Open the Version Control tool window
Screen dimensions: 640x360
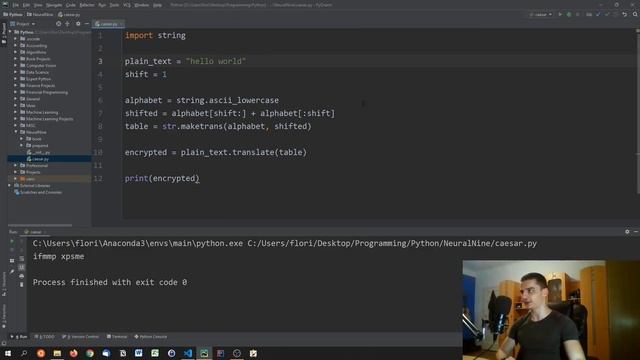click(80, 337)
